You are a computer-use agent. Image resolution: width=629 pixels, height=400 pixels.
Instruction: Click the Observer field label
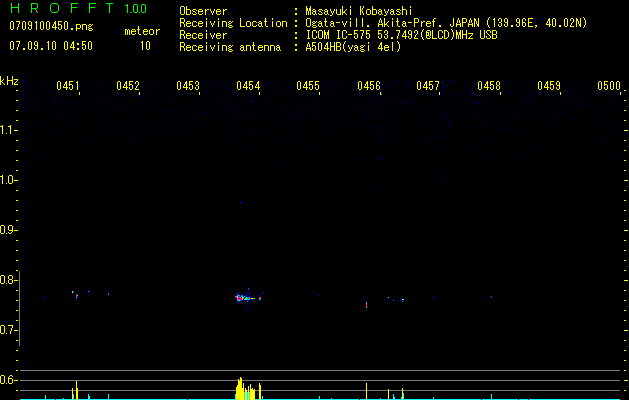tap(203, 11)
